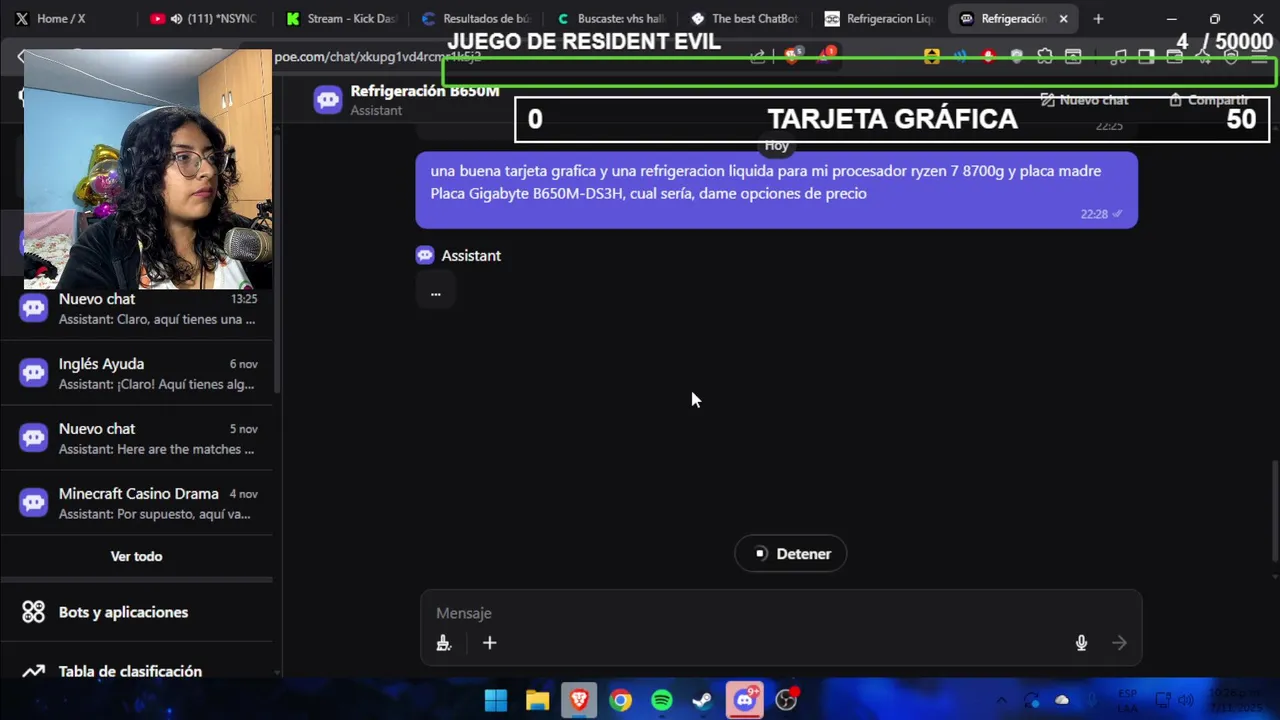This screenshot has width=1280, height=720.
Task: Open Inglés Ayuda chat
Action: (138, 373)
